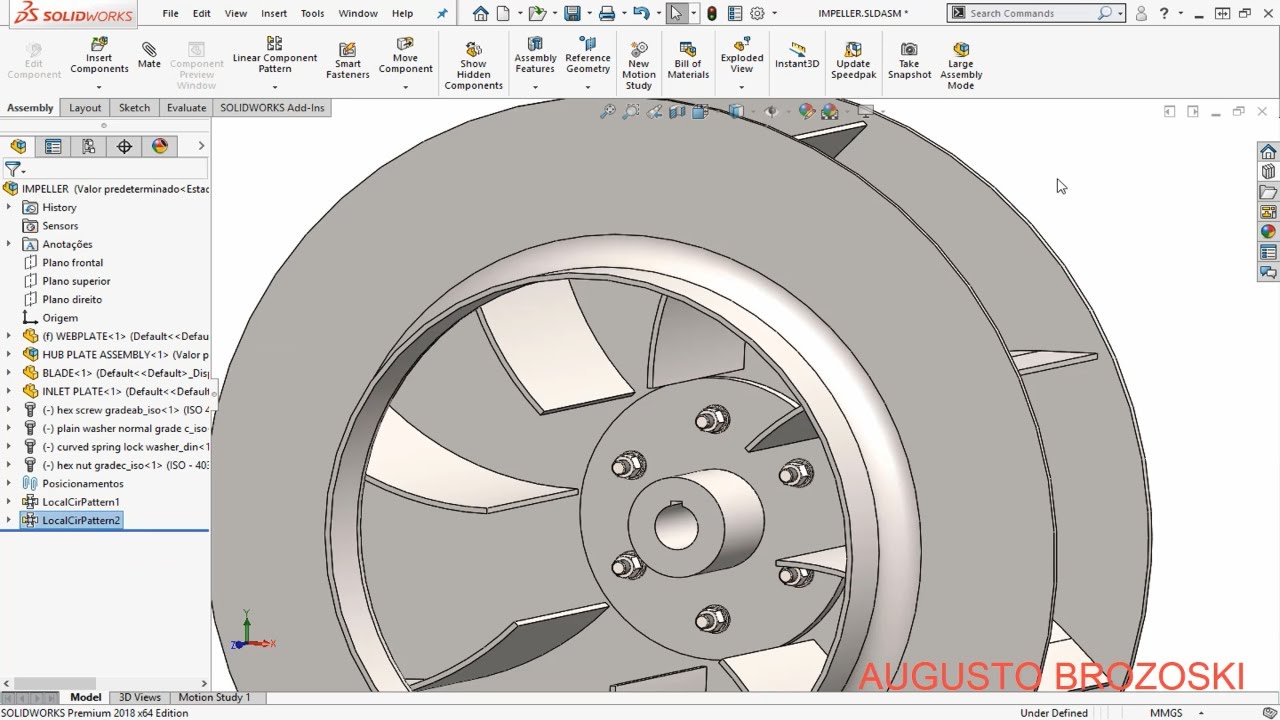Viewport: 1280px width, 720px height.
Task: Click the Save icon in the toolbar
Action: point(572,13)
